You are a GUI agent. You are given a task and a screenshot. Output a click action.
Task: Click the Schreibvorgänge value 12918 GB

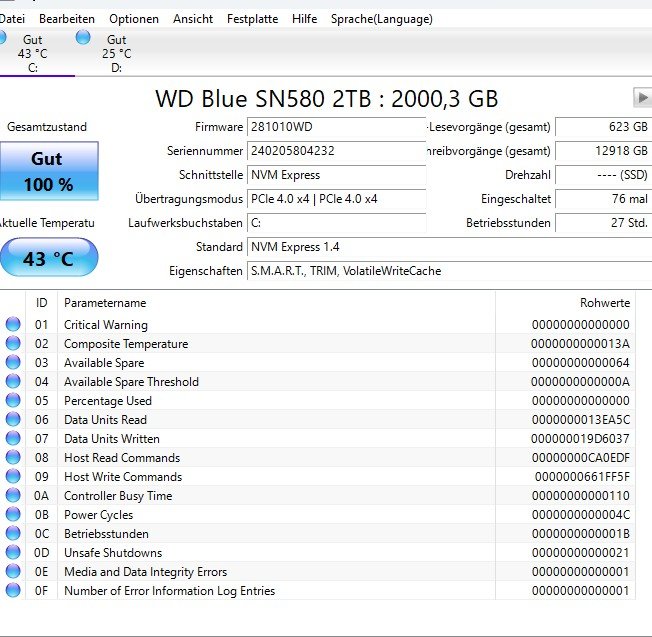[603, 151]
